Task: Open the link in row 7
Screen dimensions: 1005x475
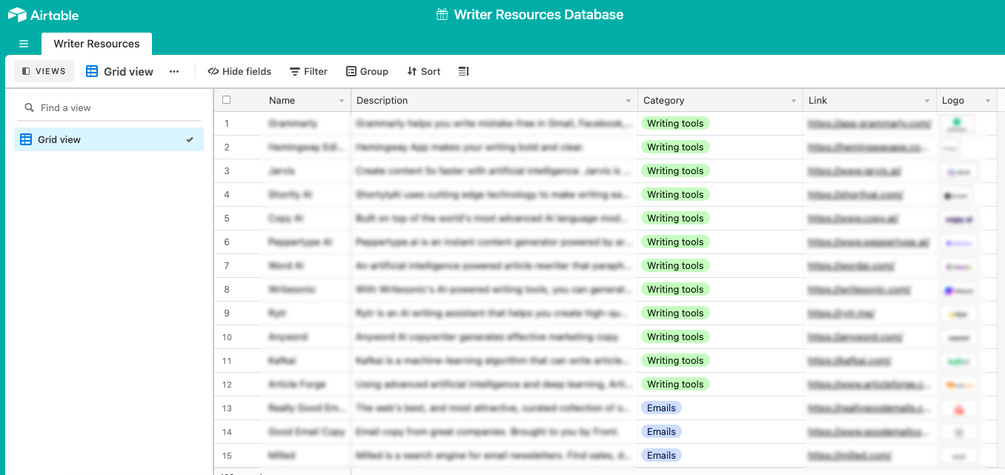Action: pyautogui.click(x=851, y=265)
